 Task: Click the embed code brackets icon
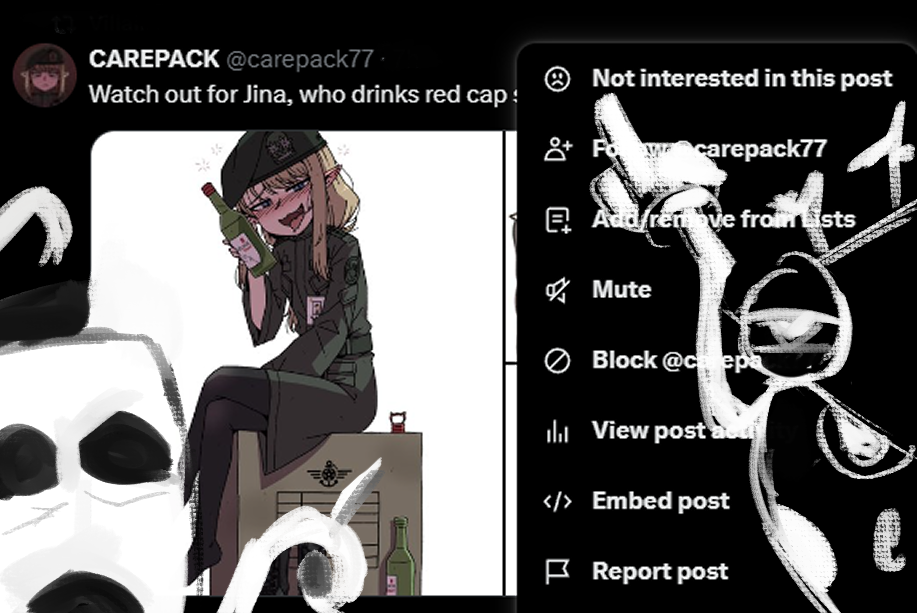click(557, 502)
